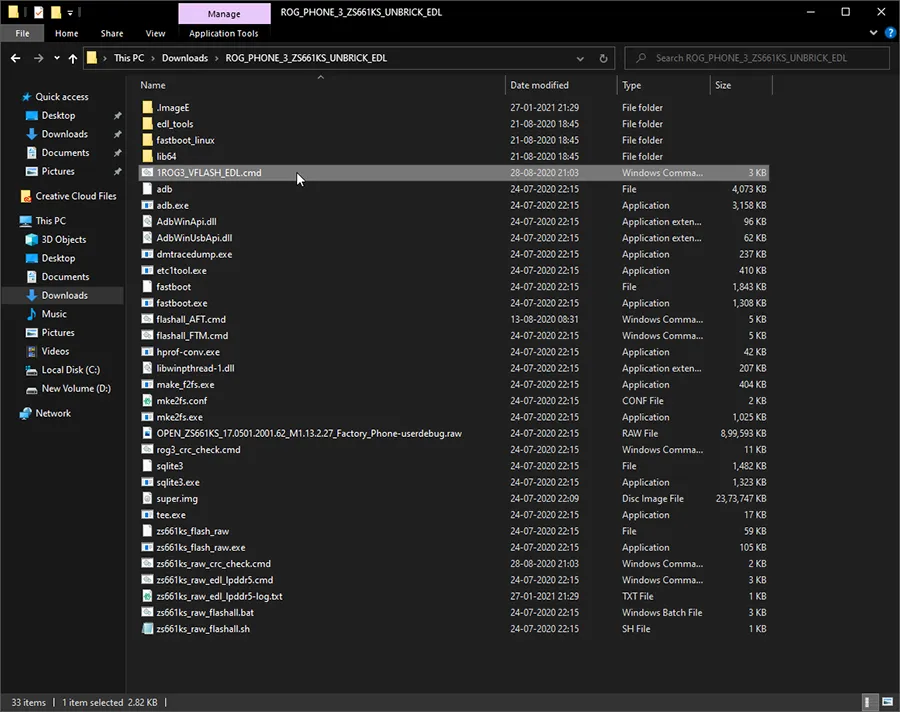Switch to details view in status bar
The height and width of the screenshot is (712, 900).
872,703
